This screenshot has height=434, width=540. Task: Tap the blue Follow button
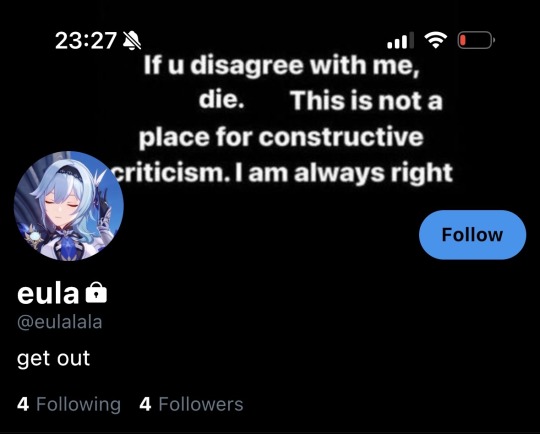coord(472,235)
